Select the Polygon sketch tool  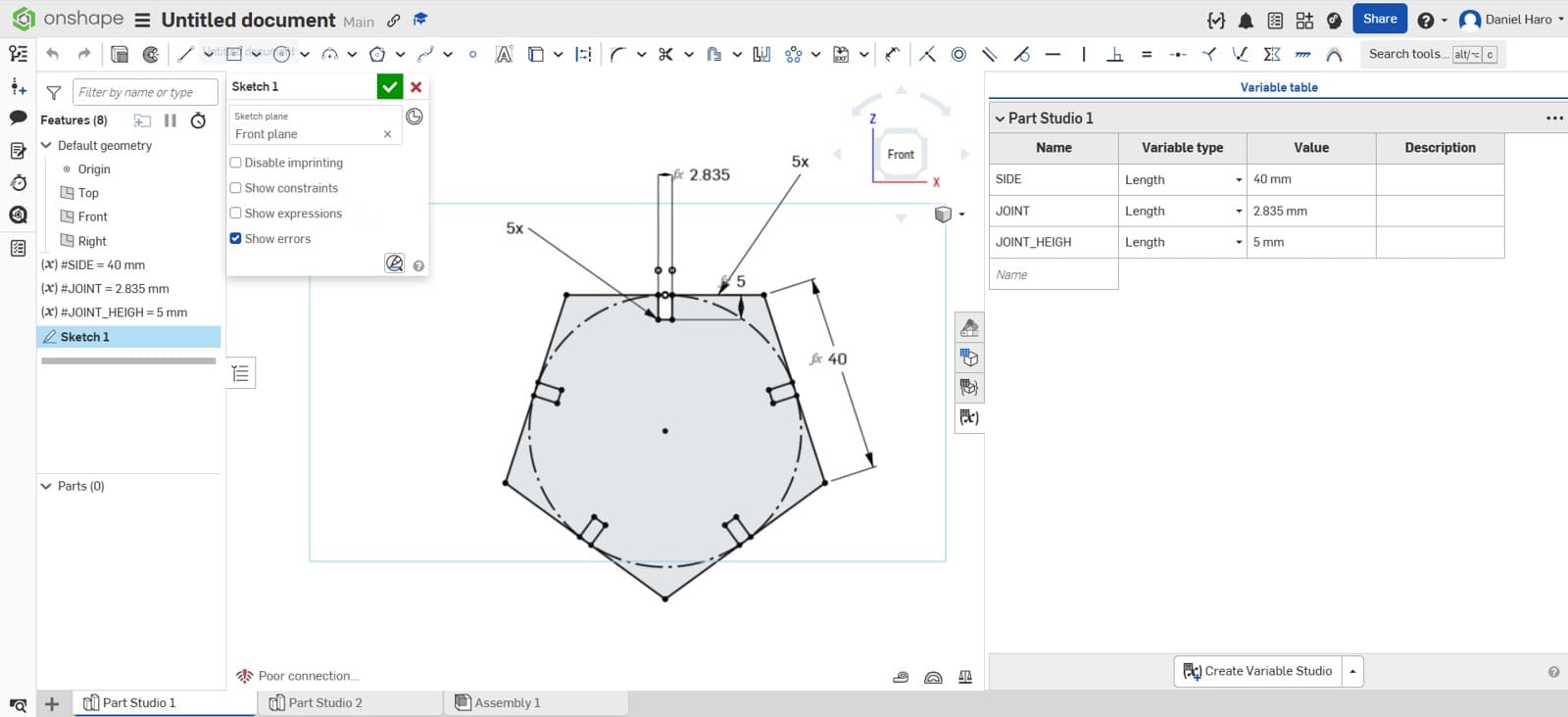377,54
